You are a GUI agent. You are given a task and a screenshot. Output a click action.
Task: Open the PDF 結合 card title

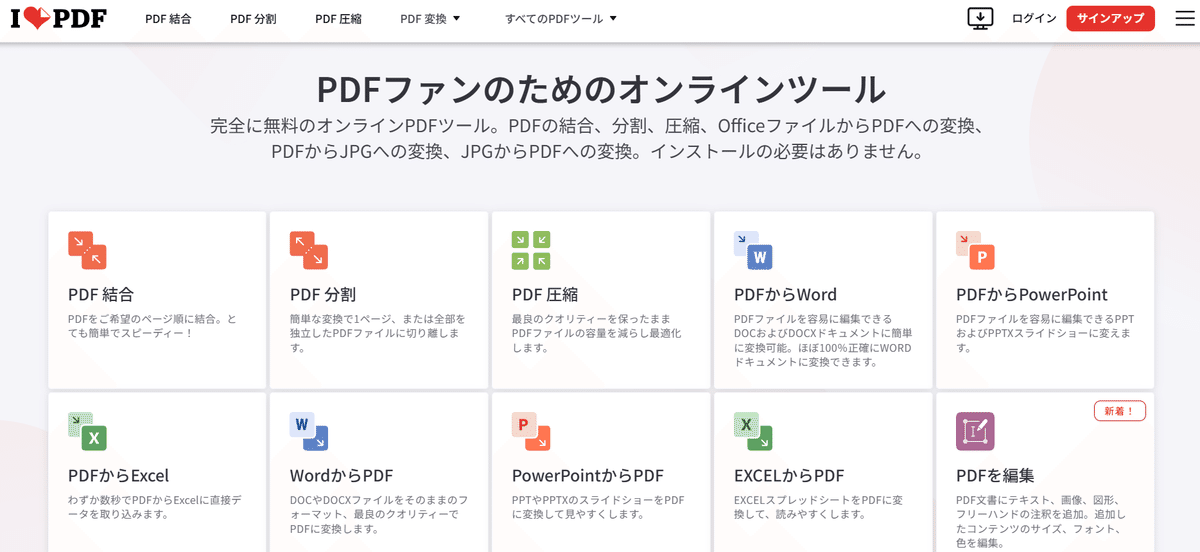[101, 295]
